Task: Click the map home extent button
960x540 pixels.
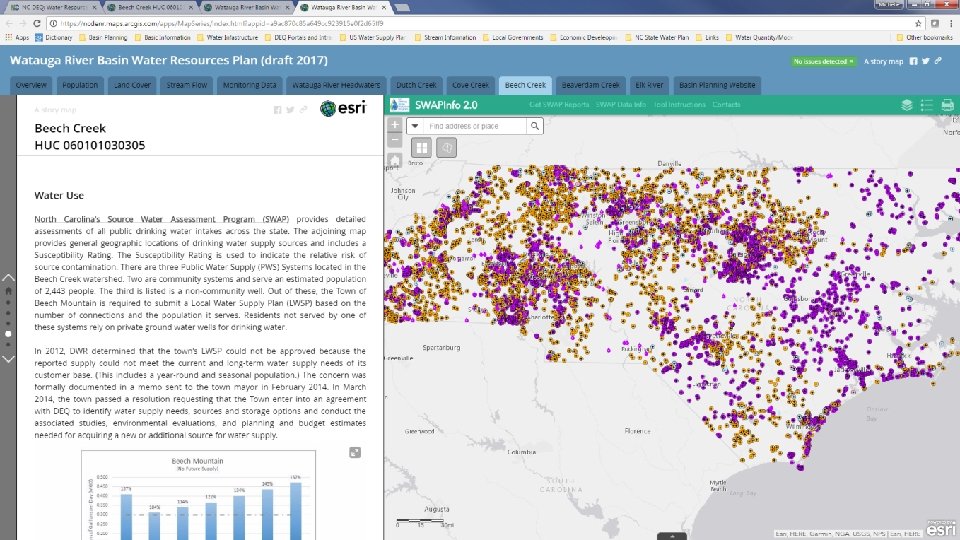Action: click(x=395, y=159)
